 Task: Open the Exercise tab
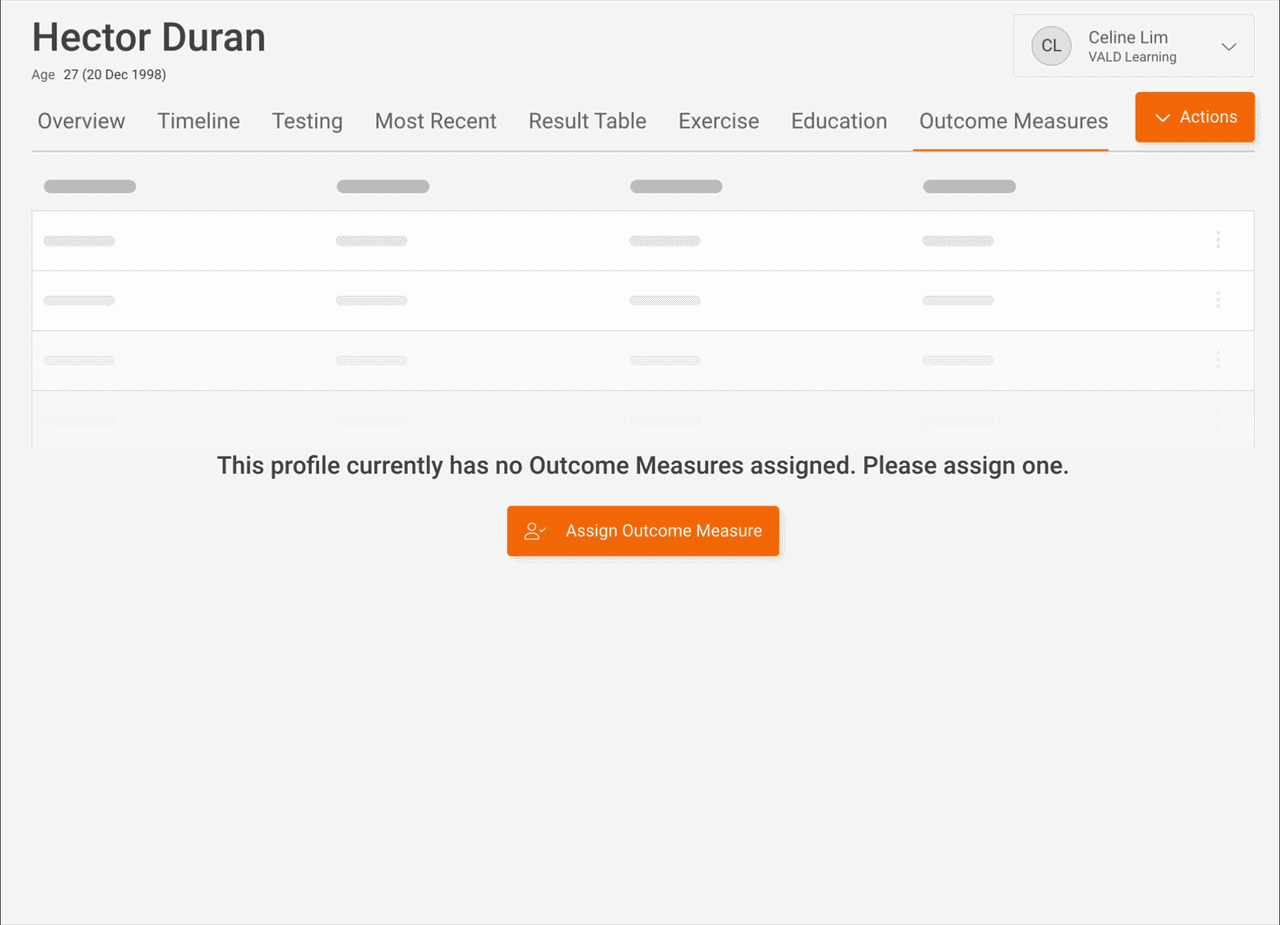[x=718, y=121]
